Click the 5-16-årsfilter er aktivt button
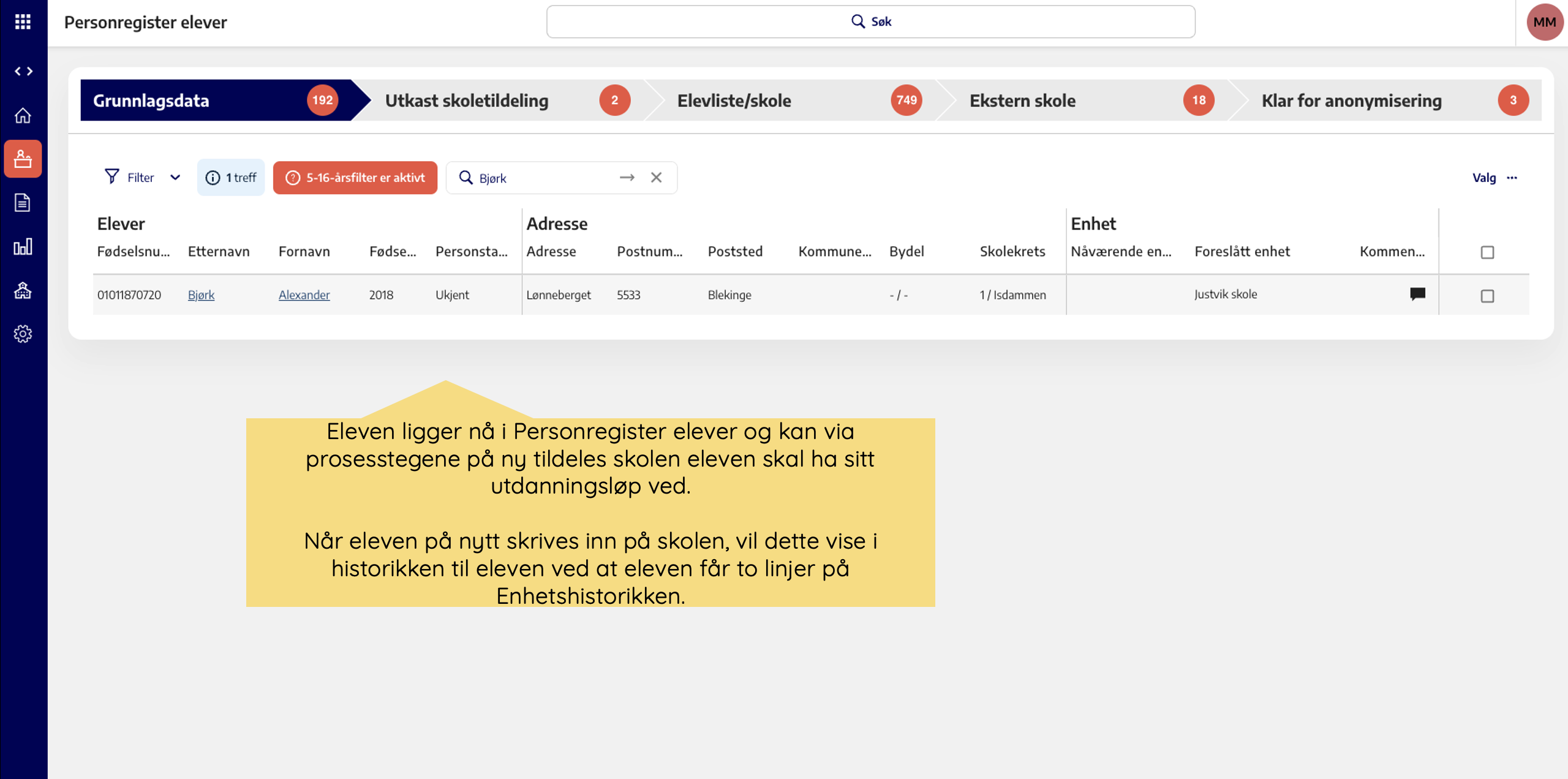 pos(355,178)
